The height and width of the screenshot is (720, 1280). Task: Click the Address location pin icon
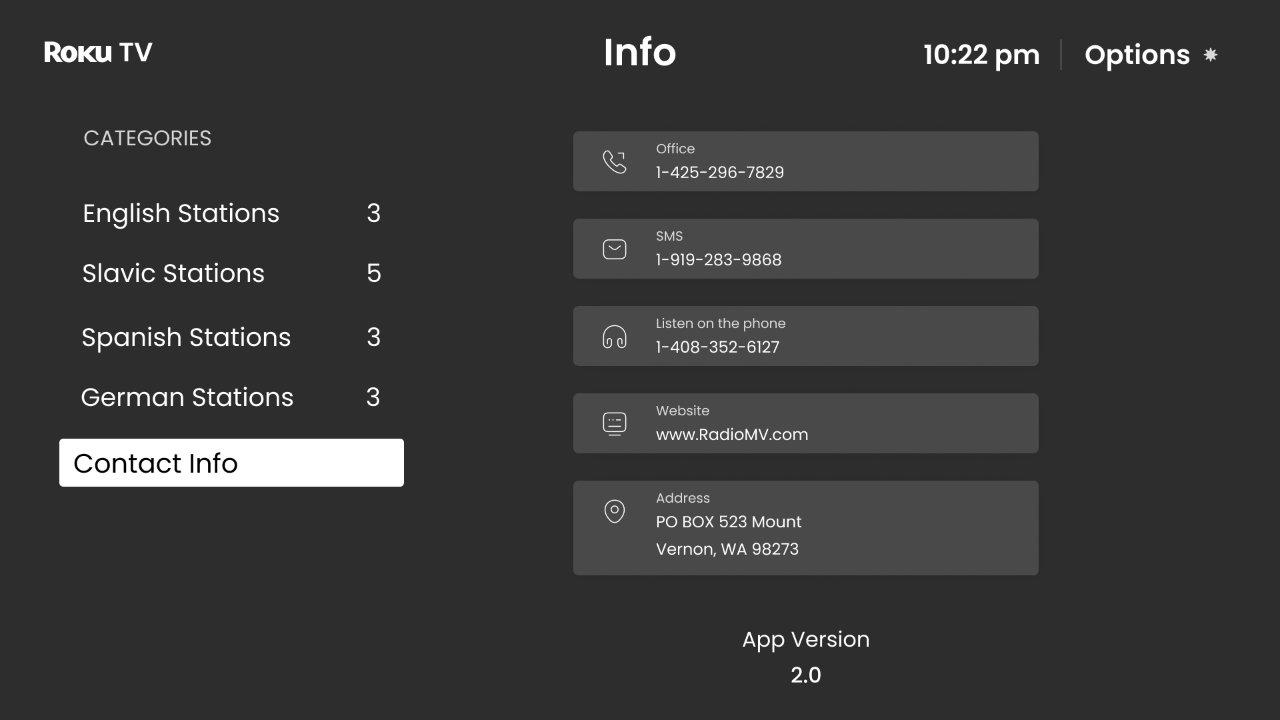[x=613, y=510]
